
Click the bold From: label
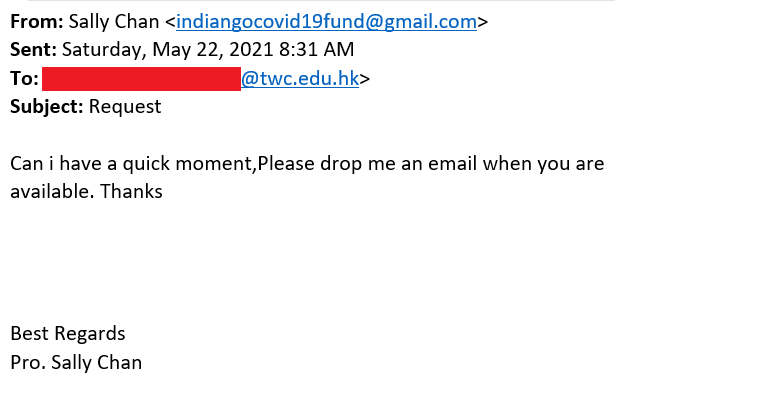click(37, 22)
